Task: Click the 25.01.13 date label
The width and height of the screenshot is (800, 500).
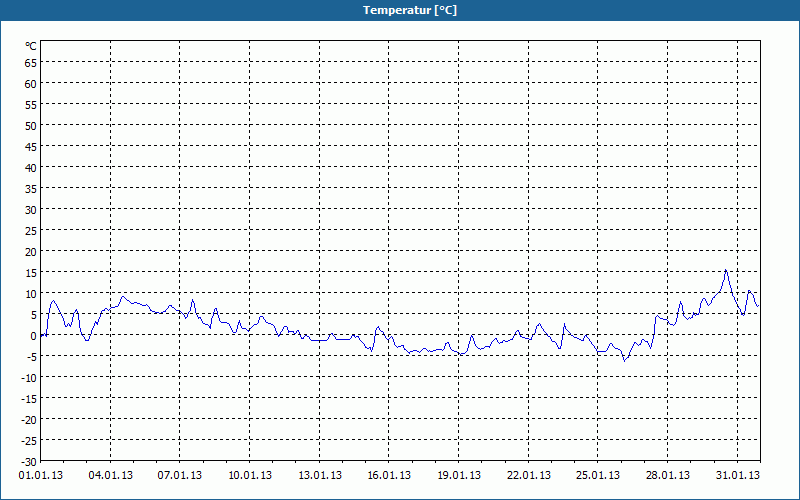Action: (x=598, y=475)
